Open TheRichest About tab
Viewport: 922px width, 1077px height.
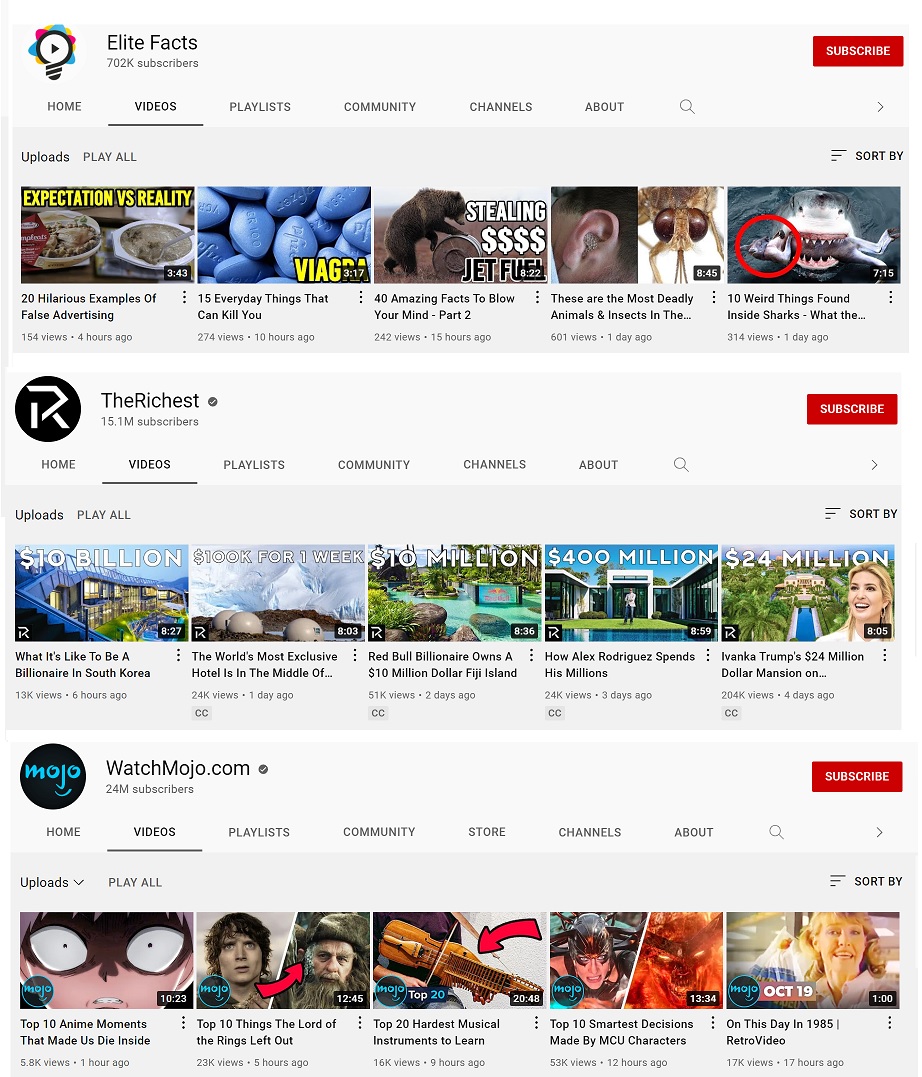598,464
